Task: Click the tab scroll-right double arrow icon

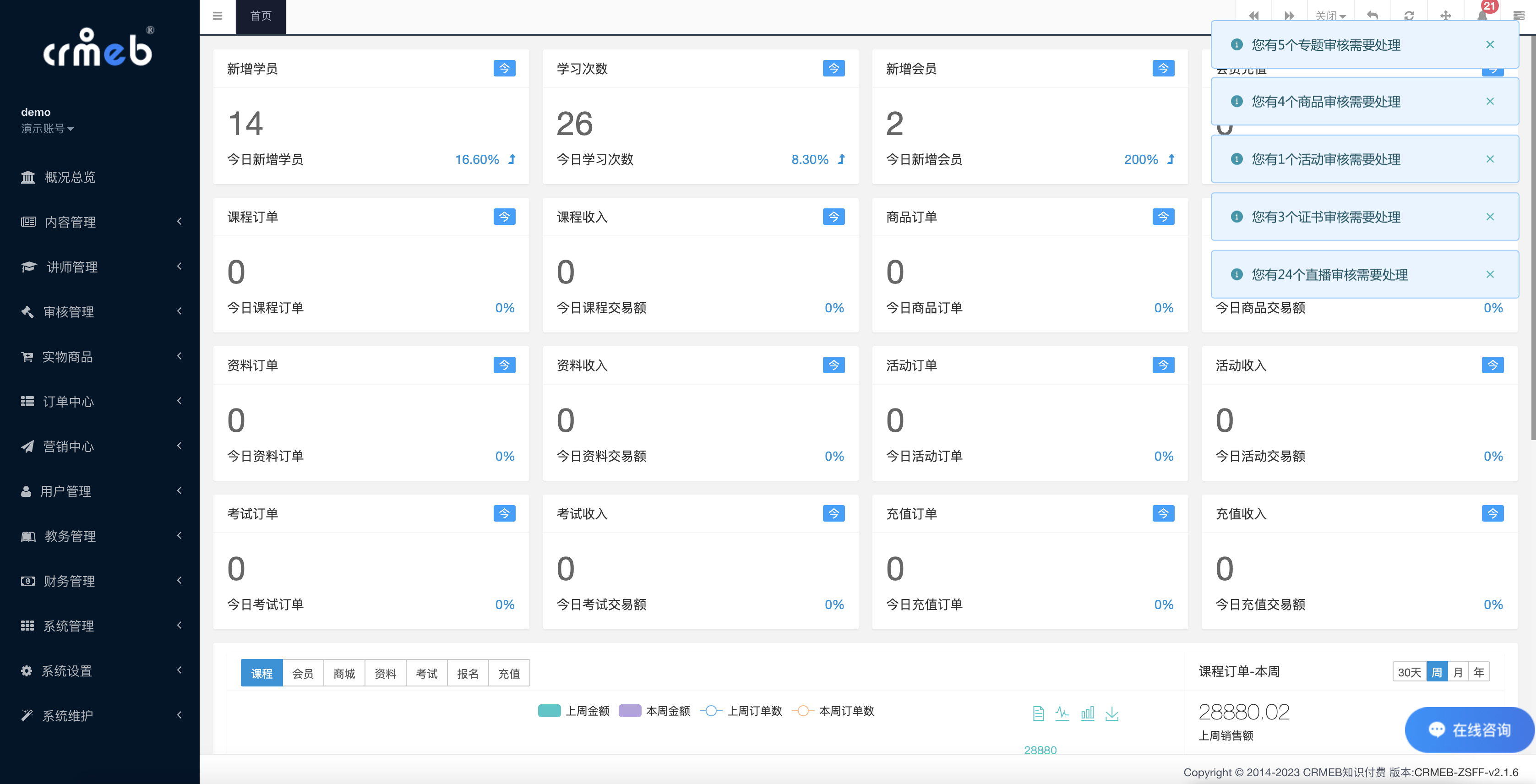Action: 1289,16
